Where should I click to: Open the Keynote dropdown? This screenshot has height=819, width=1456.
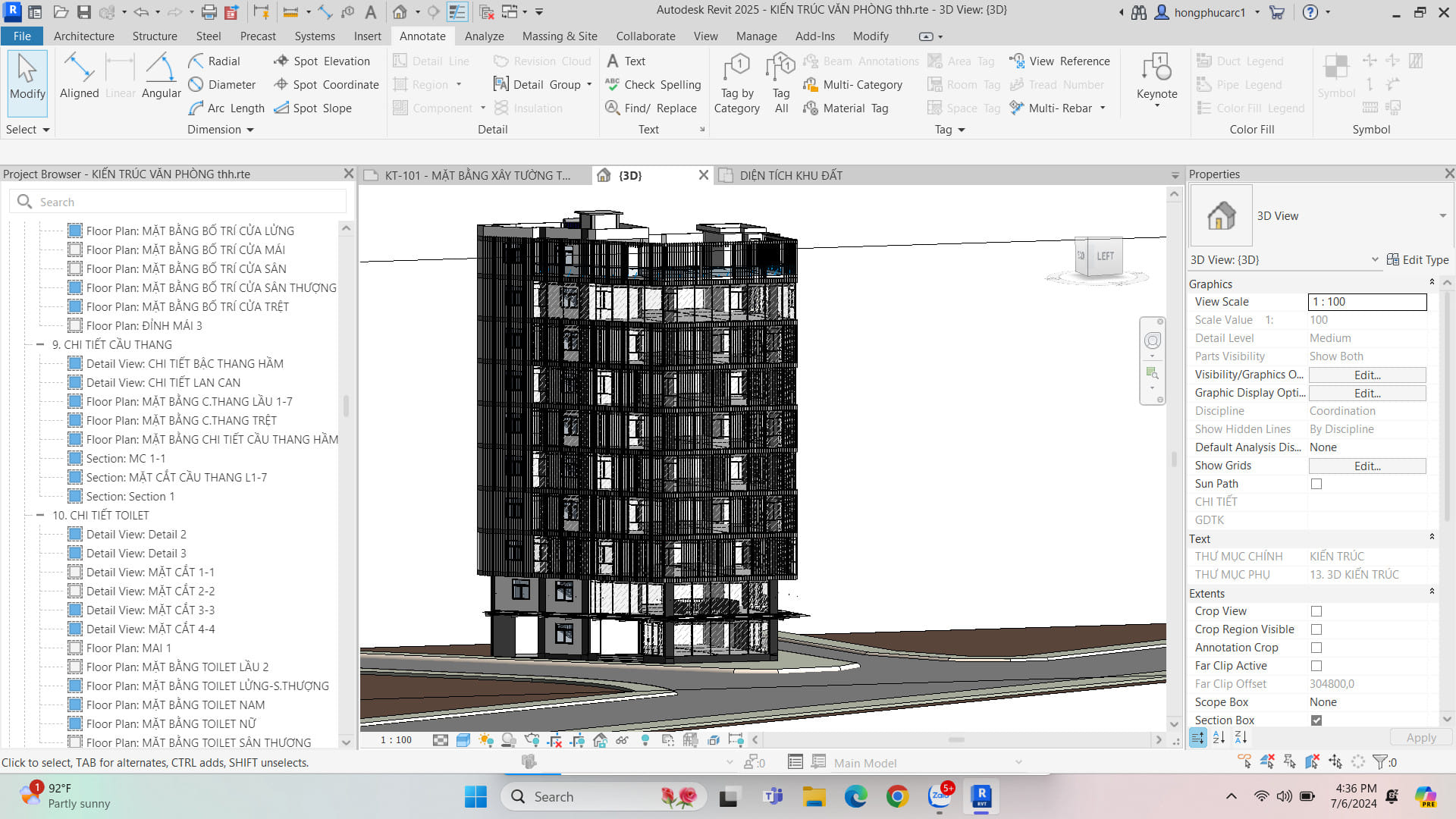[1156, 105]
